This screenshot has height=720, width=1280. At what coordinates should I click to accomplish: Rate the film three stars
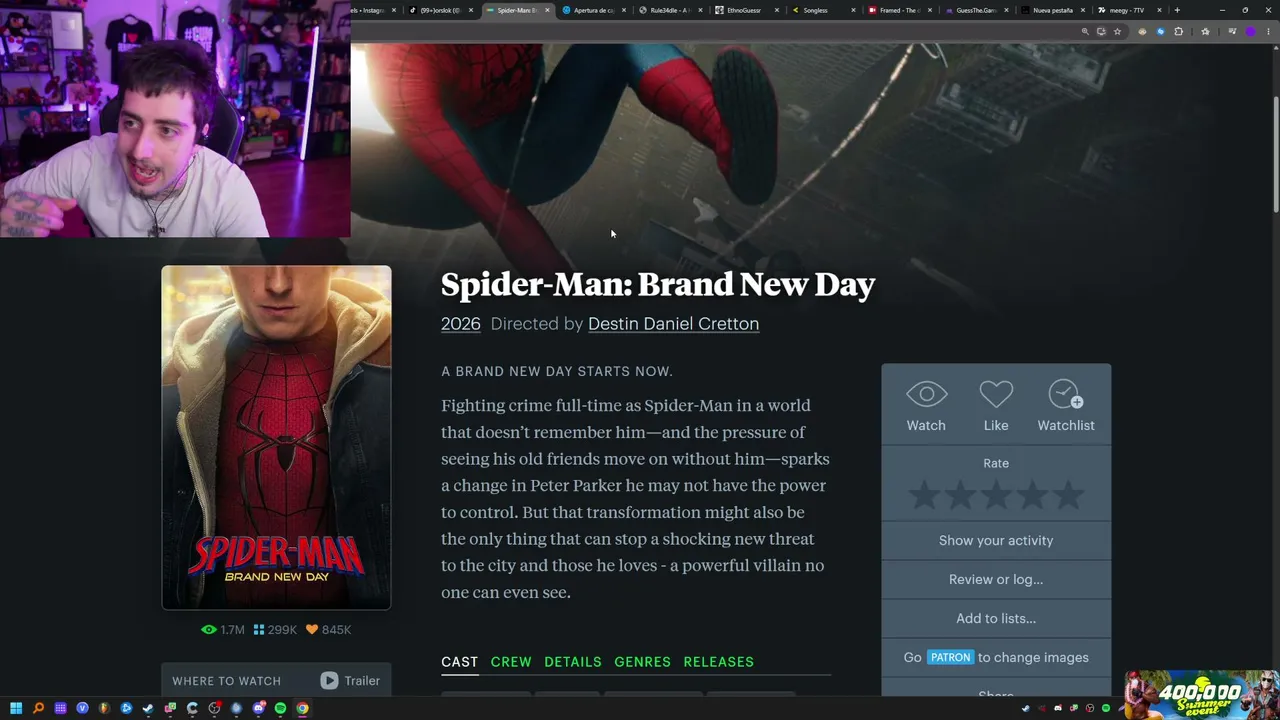(x=996, y=494)
